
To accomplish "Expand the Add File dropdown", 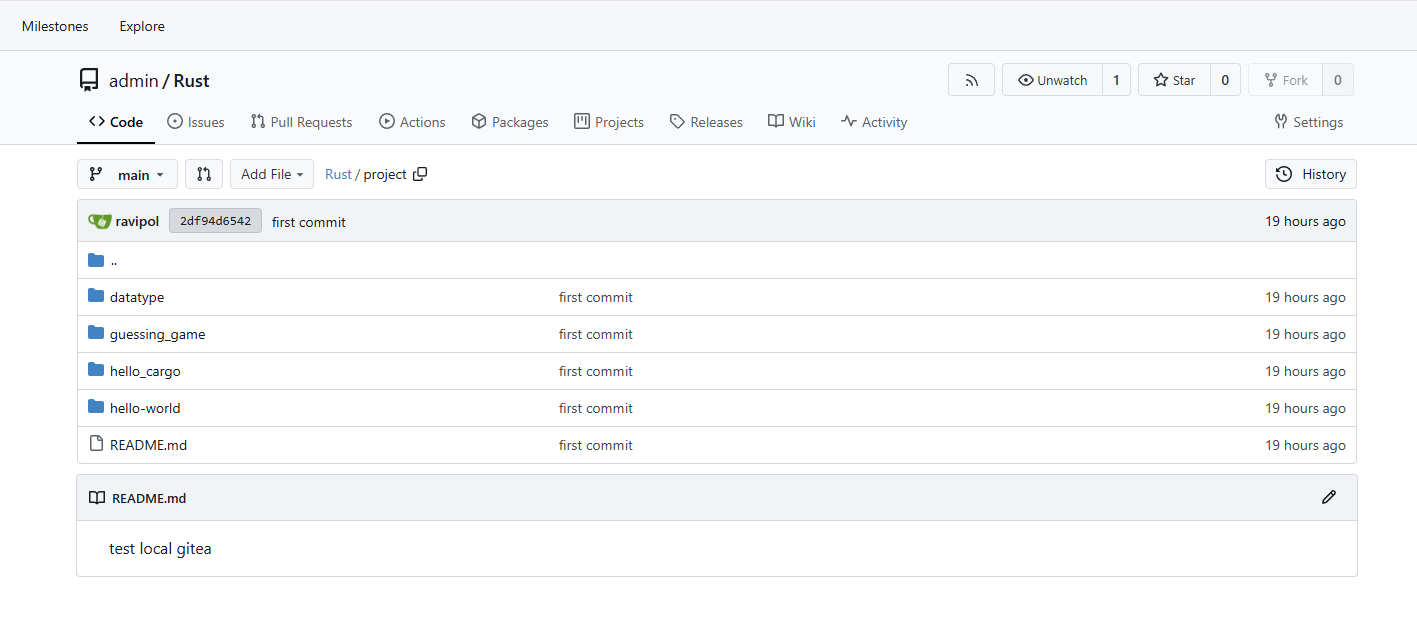I will (x=272, y=174).
